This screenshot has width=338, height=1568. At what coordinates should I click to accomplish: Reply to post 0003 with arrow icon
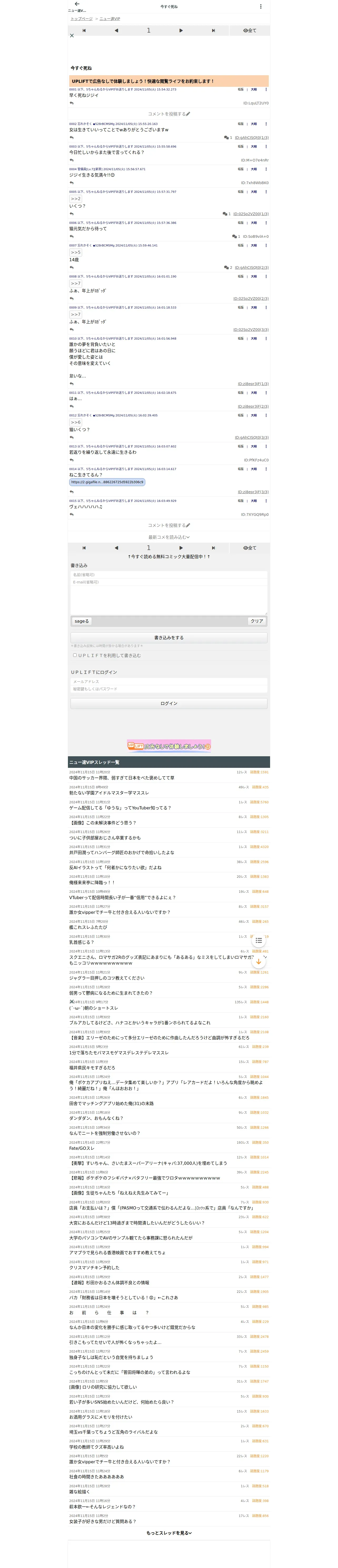(71, 160)
